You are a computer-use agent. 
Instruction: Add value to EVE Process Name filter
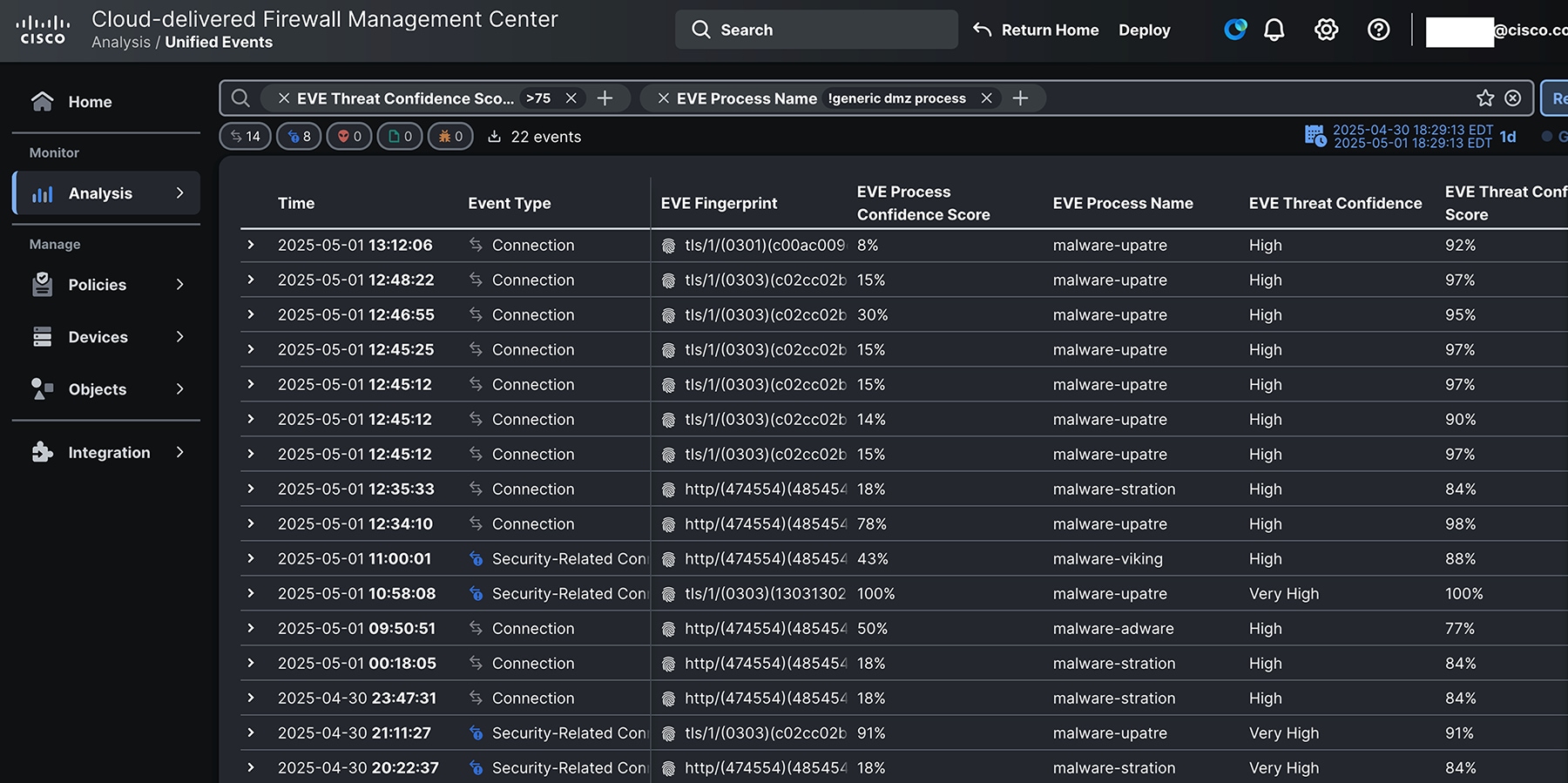[1020, 98]
